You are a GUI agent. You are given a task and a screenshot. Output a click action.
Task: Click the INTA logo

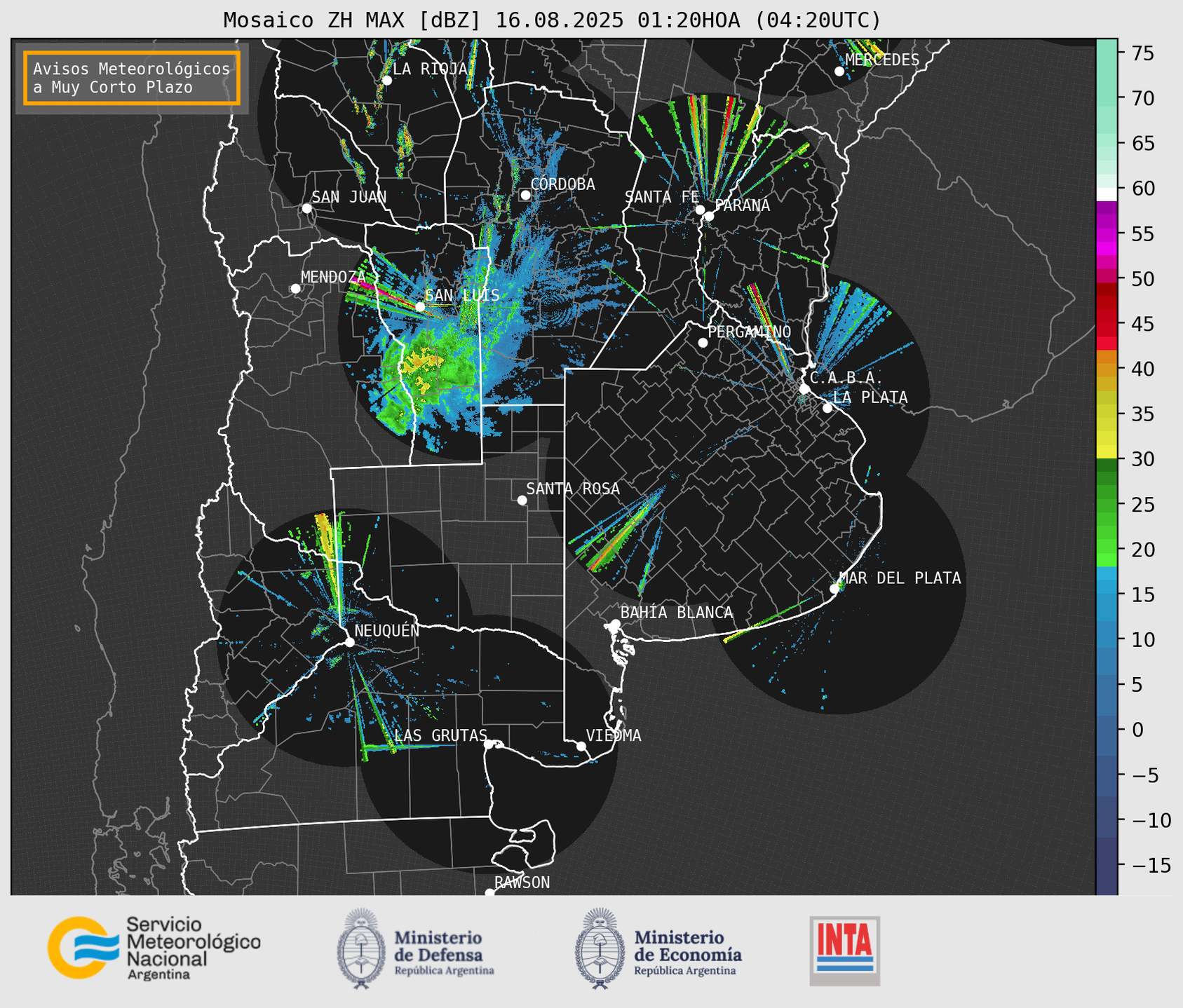(845, 951)
